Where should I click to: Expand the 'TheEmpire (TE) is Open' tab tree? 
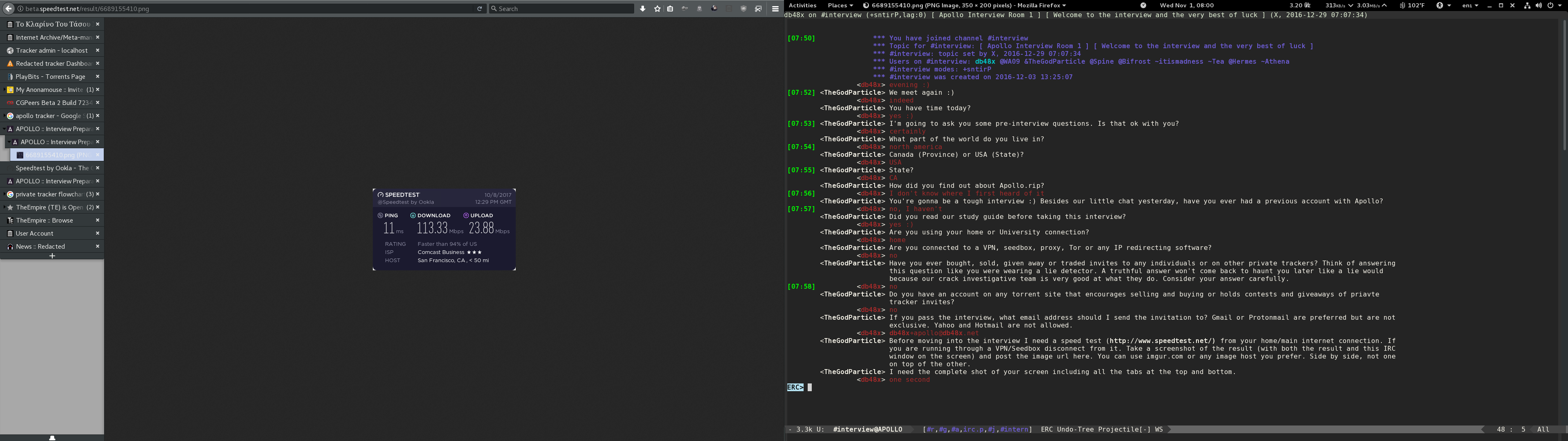pos(4,207)
